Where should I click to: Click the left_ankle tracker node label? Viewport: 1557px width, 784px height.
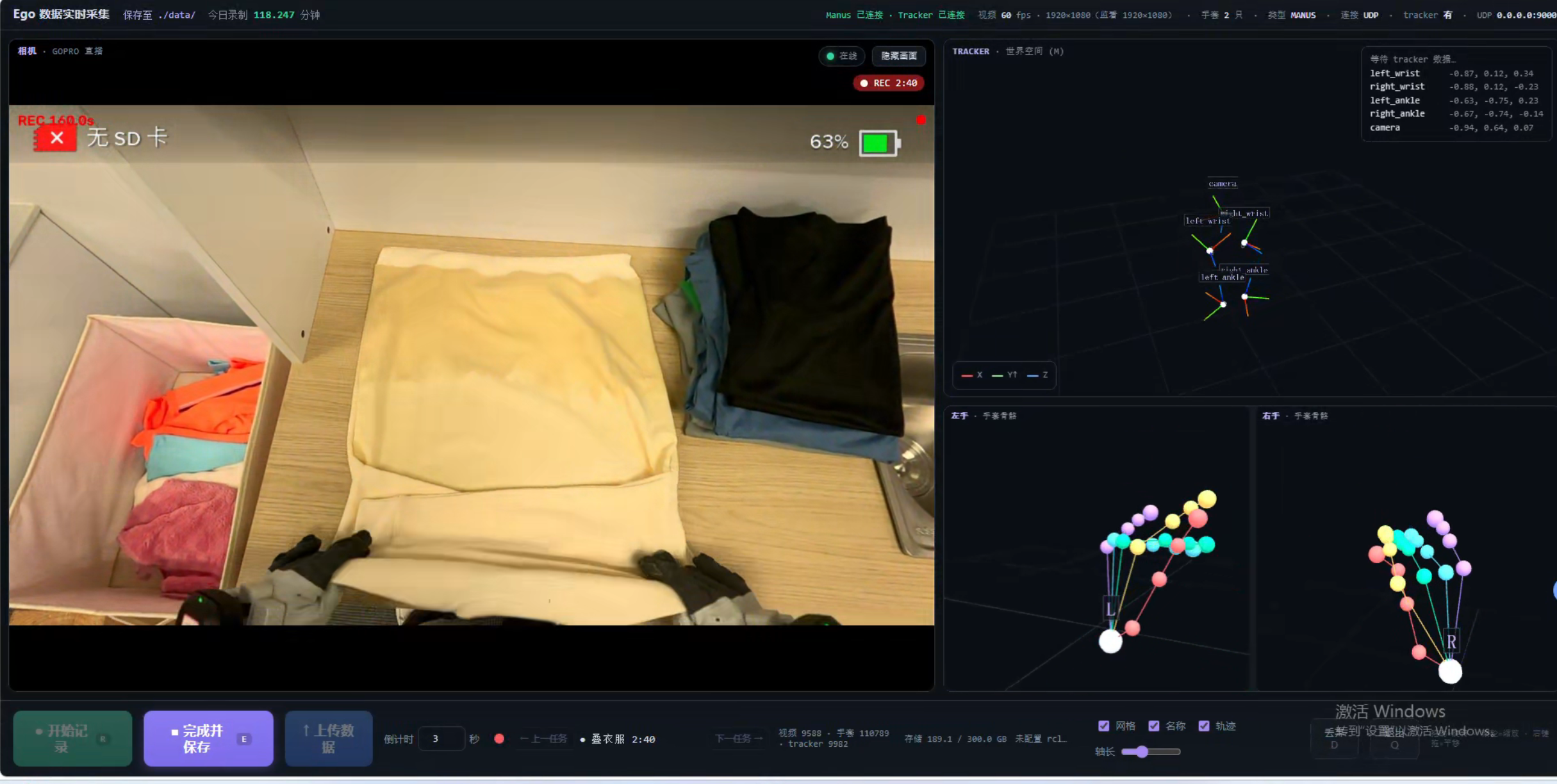1222,277
